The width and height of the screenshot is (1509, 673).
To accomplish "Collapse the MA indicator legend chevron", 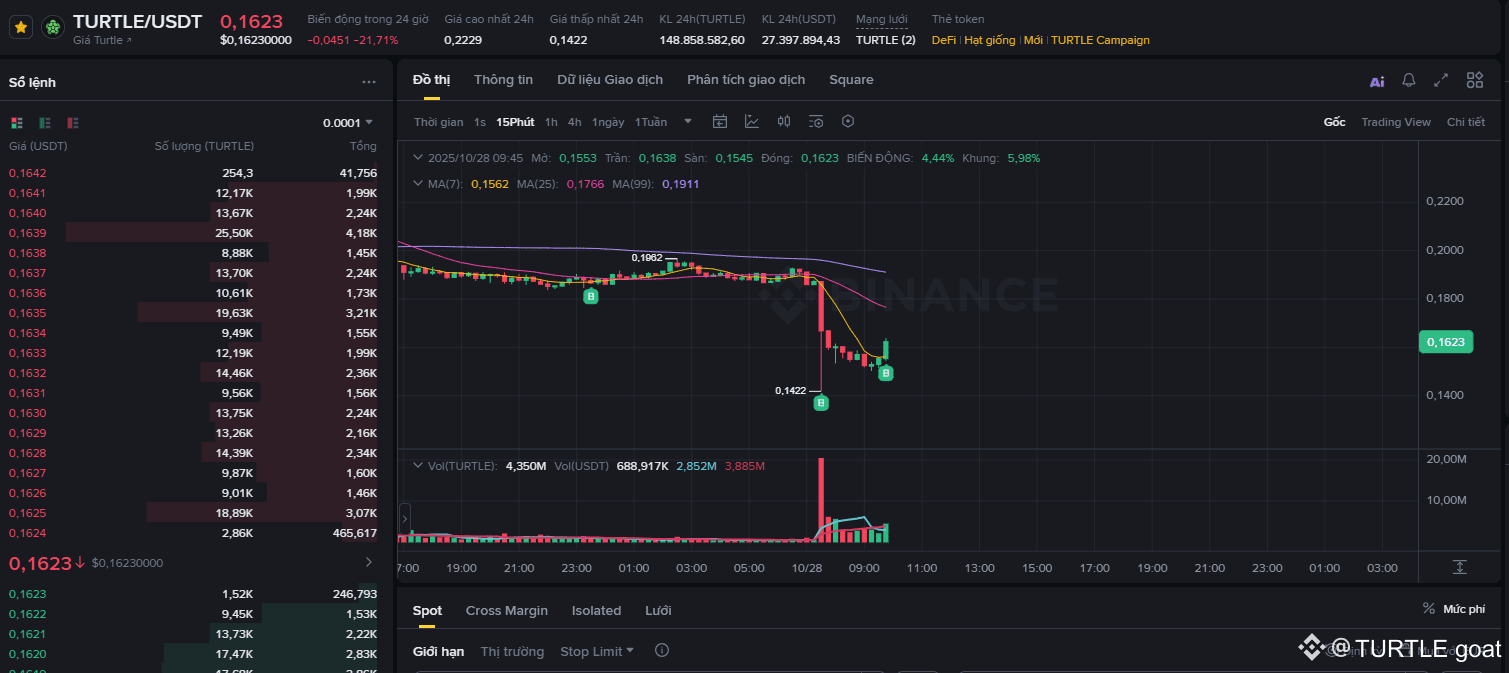I will tap(418, 184).
